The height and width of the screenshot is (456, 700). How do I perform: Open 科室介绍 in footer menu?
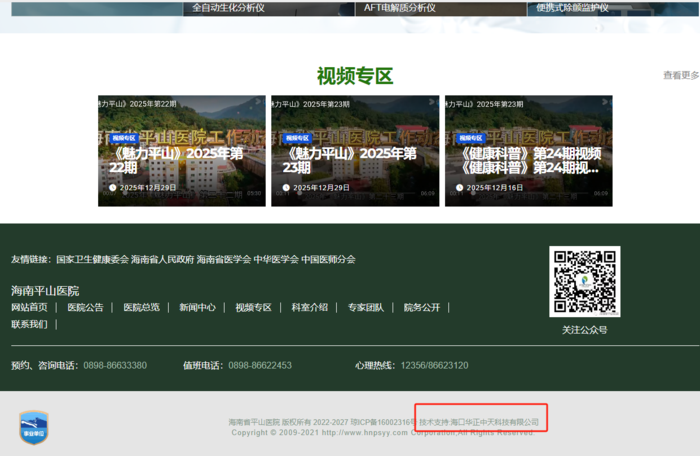tap(309, 307)
